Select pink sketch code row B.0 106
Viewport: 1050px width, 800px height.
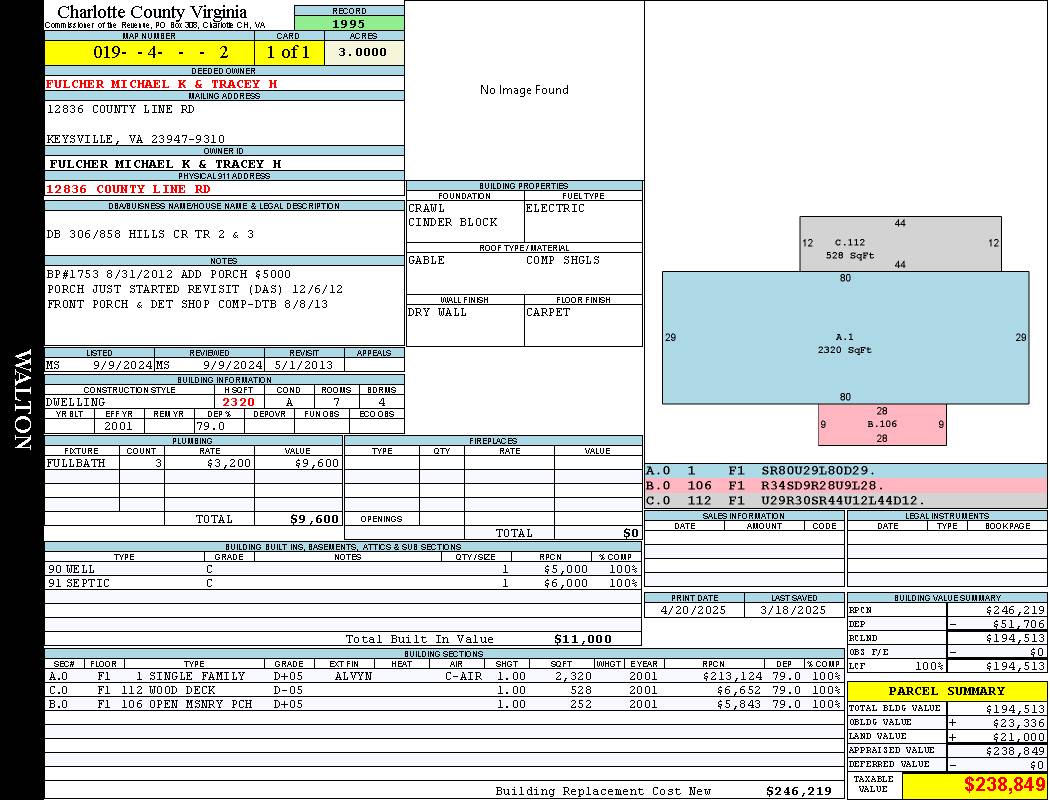click(846, 485)
